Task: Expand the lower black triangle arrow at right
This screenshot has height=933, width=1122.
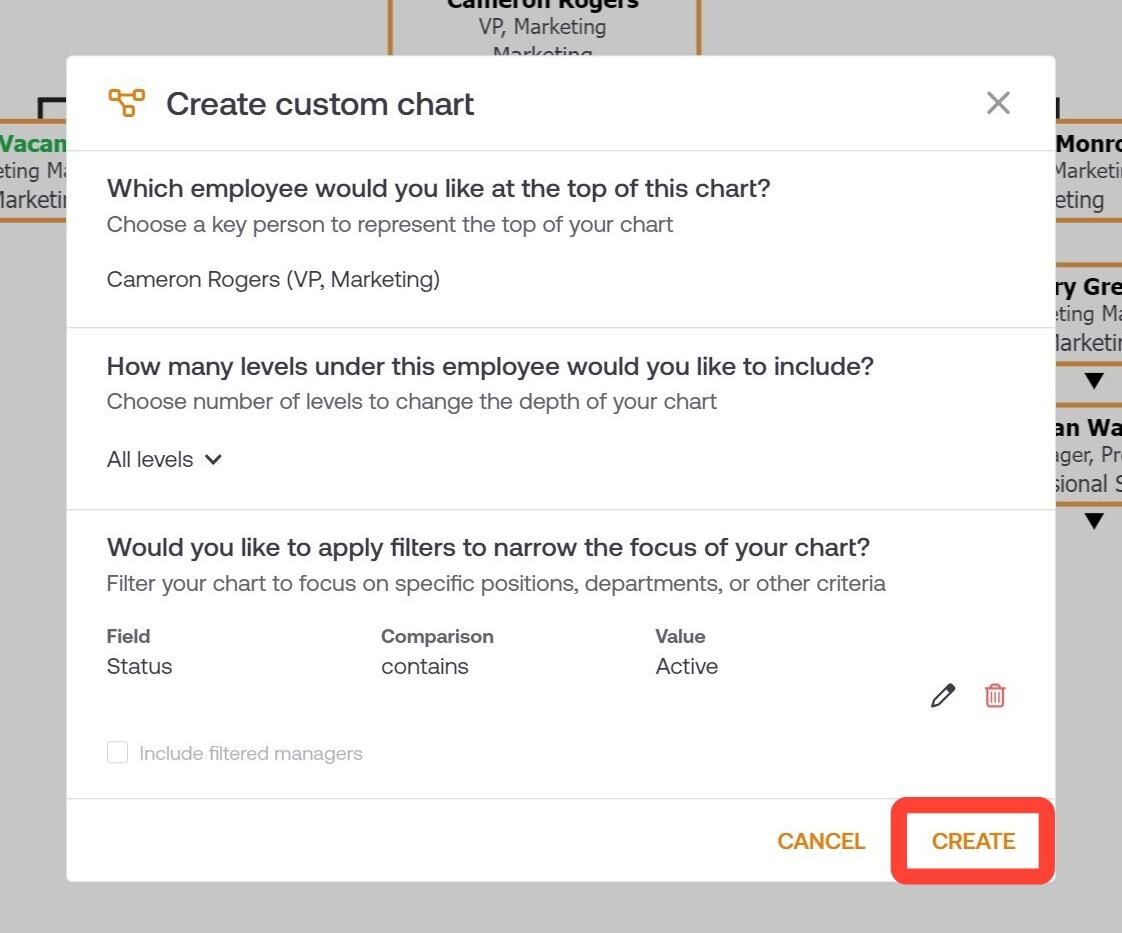Action: tap(1093, 521)
